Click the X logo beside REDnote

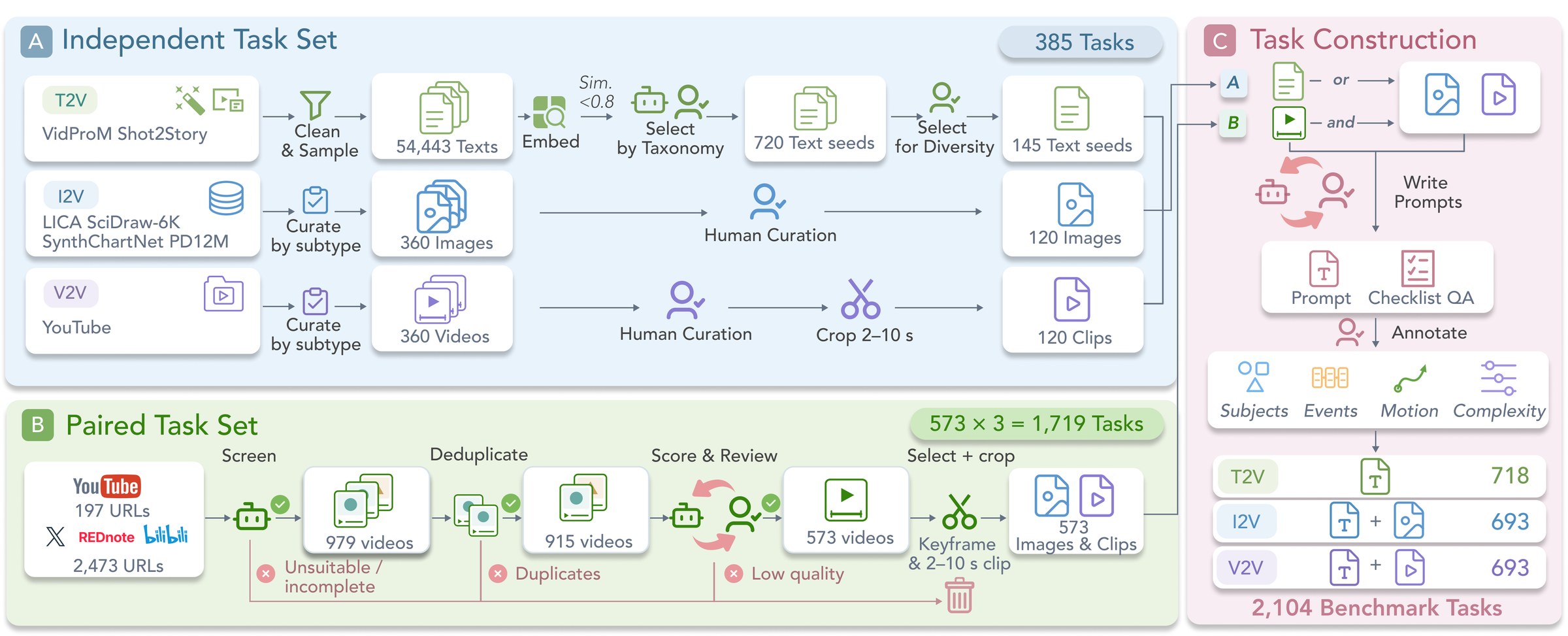[56, 537]
